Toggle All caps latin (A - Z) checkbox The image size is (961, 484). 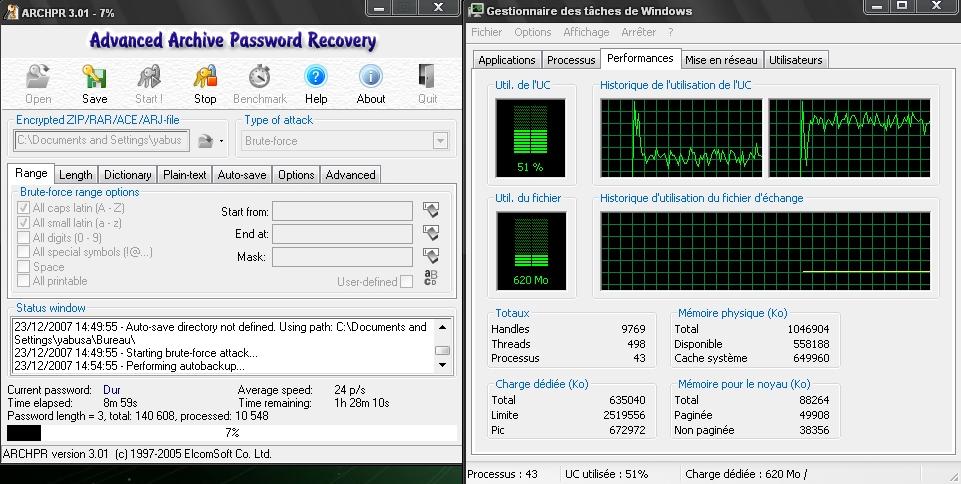pyautogui.click(x=23, y=208)
